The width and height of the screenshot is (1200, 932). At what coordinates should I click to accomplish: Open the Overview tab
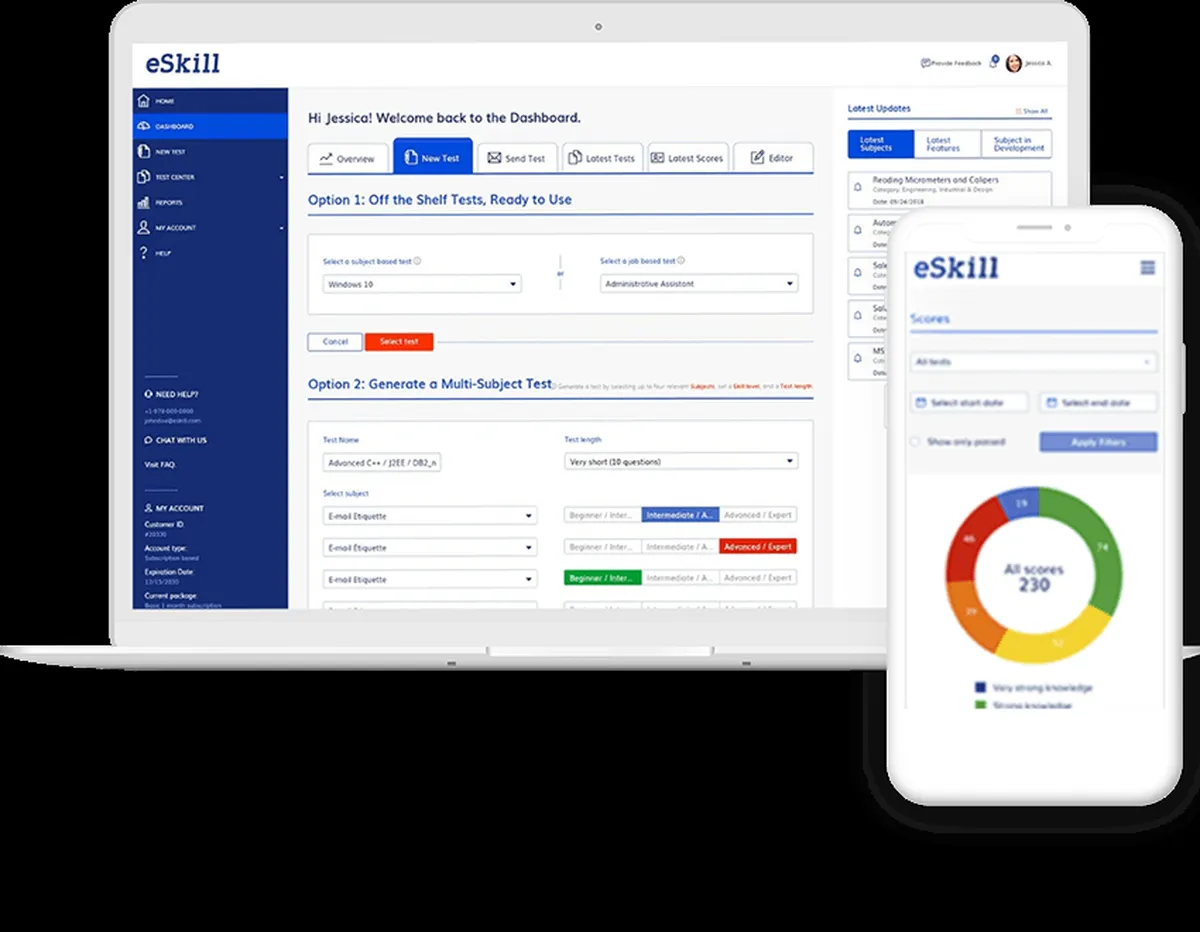347,158
